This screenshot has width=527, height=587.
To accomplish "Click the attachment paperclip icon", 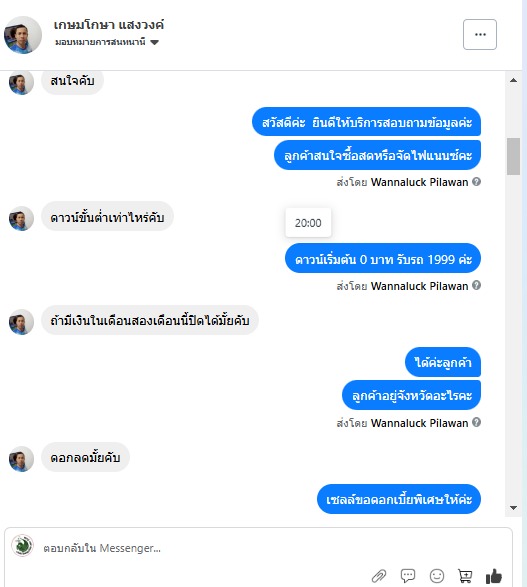I will tap(379, 575).
